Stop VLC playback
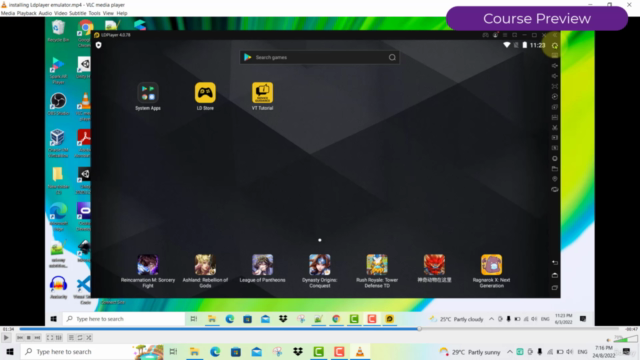The width and height of the screenshot is (640, 360). click(x=29, y=338)
